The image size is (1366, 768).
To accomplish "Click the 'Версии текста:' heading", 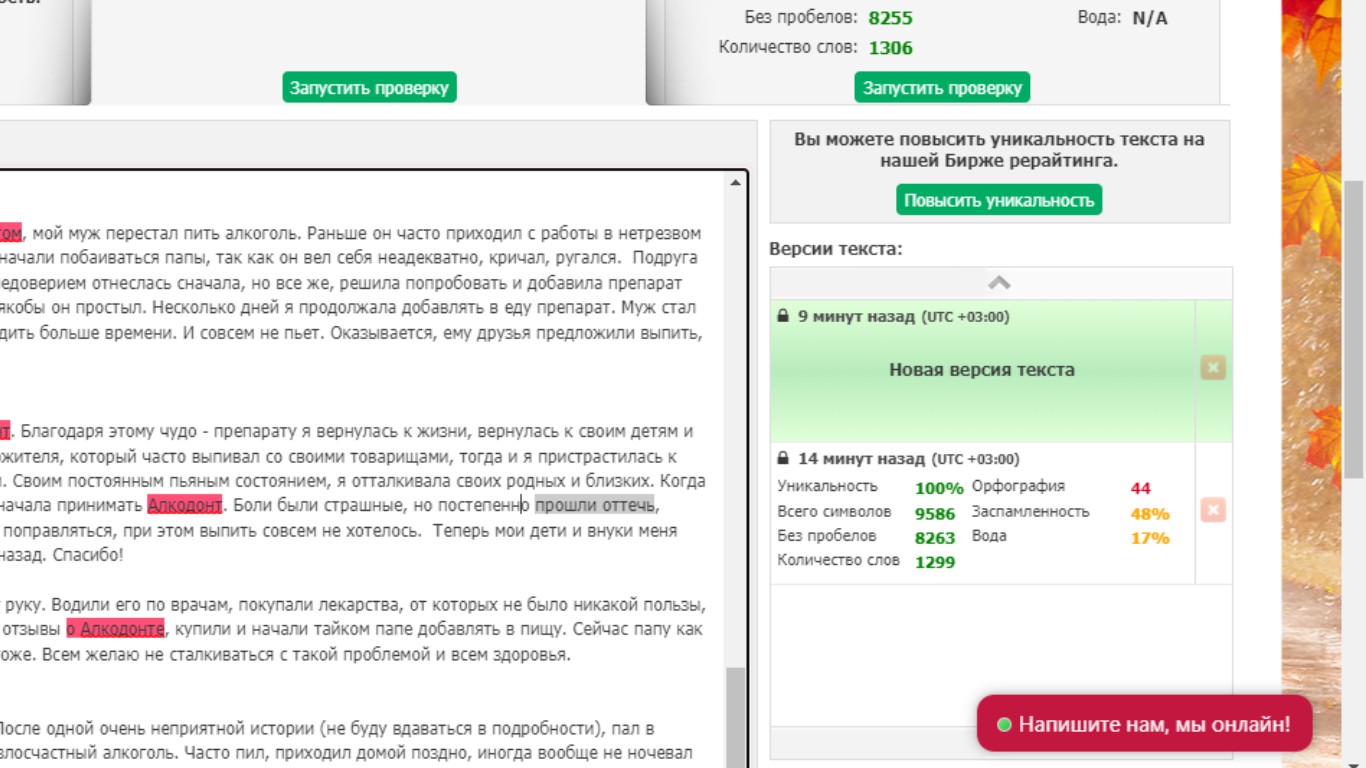I will [836, 249].
